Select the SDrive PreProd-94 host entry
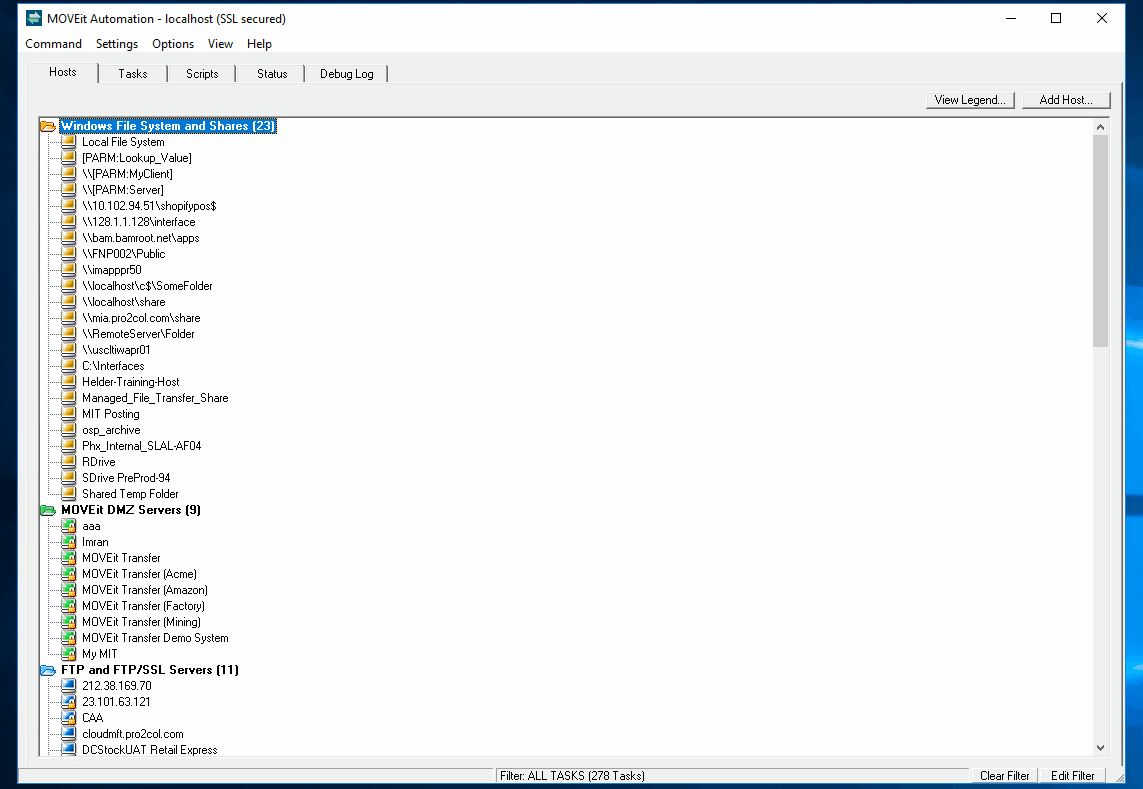1143x789 pixels. [126, 478]
